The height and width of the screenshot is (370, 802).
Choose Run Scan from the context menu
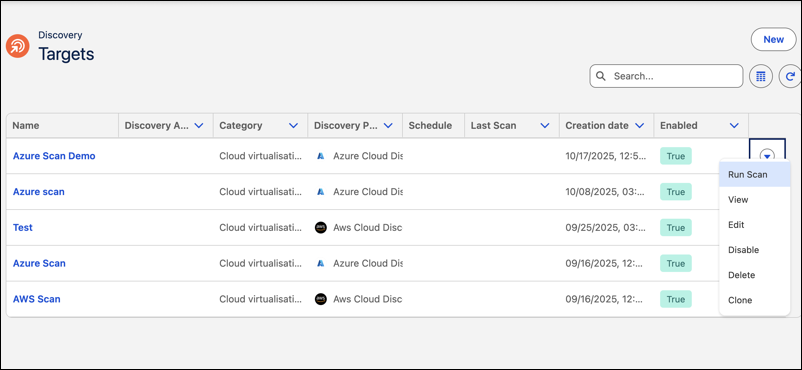pyautogui.click(x=754, y=175)
